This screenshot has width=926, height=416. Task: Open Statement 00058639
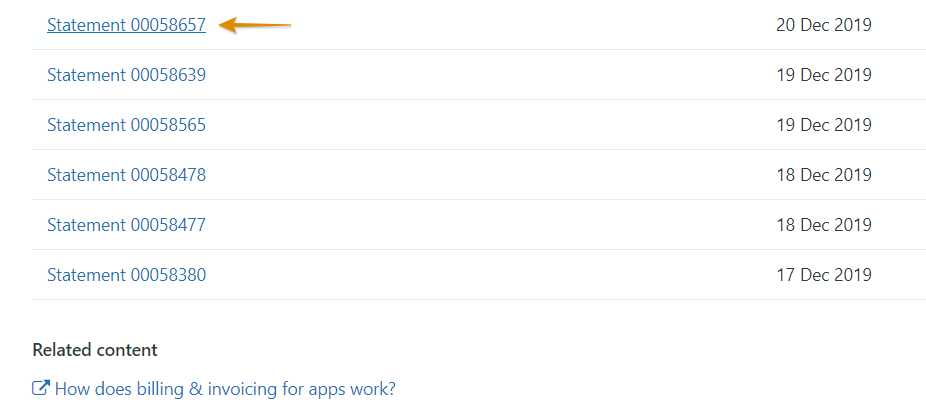coord(126,75)
